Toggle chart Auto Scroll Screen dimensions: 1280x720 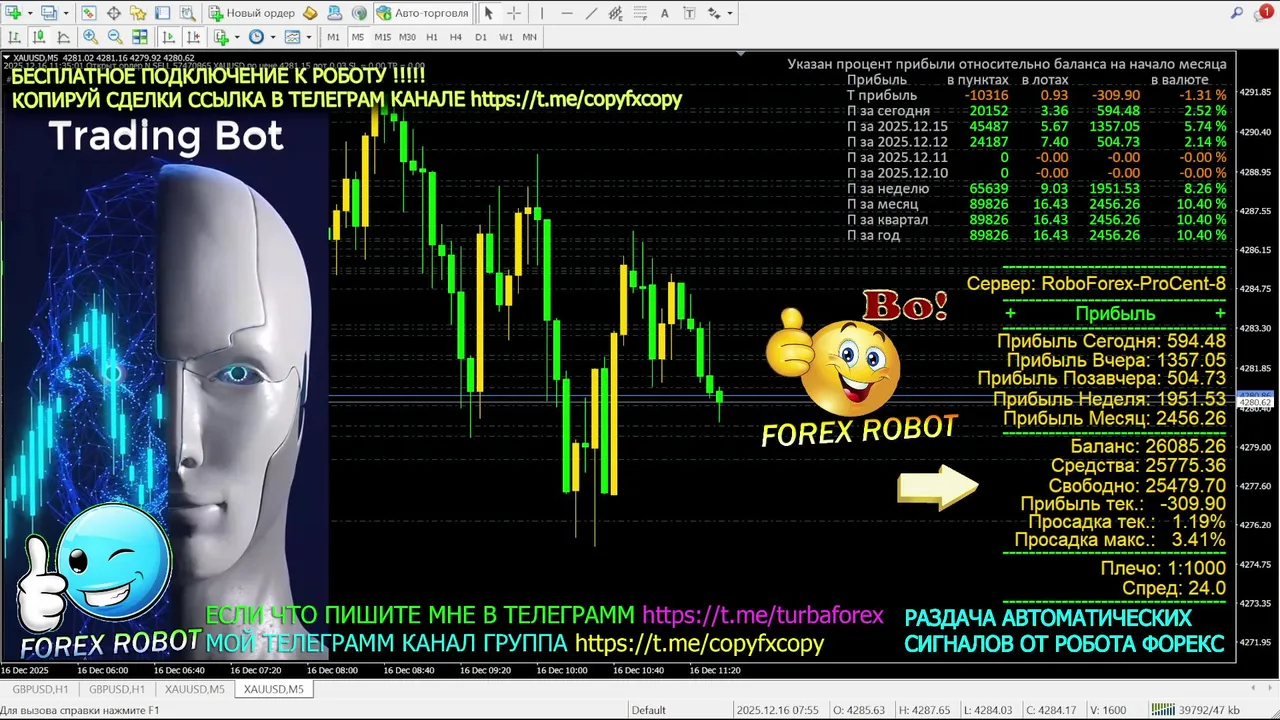tap(168, 37)
